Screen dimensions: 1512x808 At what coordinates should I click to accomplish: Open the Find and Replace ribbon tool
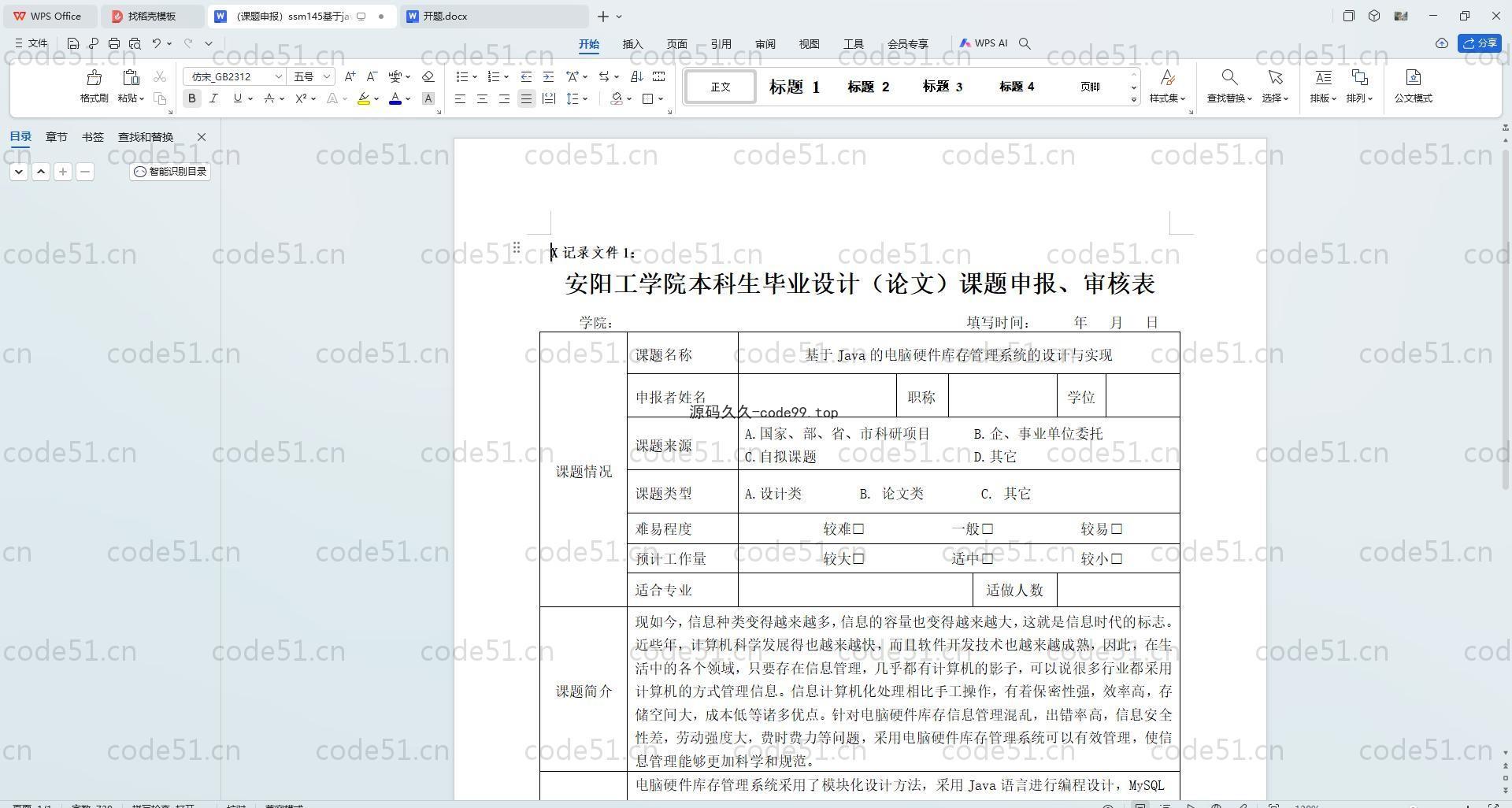coord(1229,86)
